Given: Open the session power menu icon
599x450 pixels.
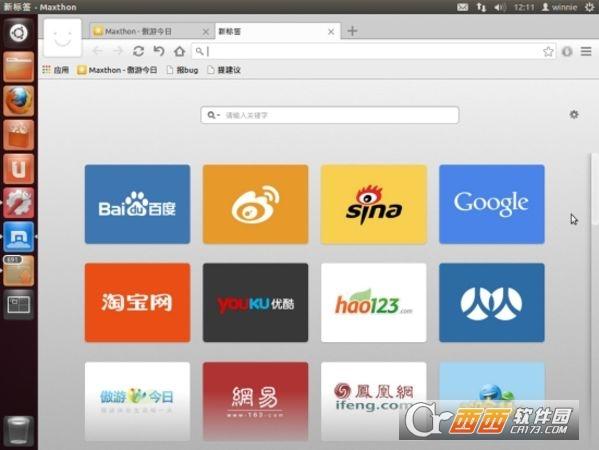Looking at the screenshot, I should pyautogui.click(x=590, y=7).
